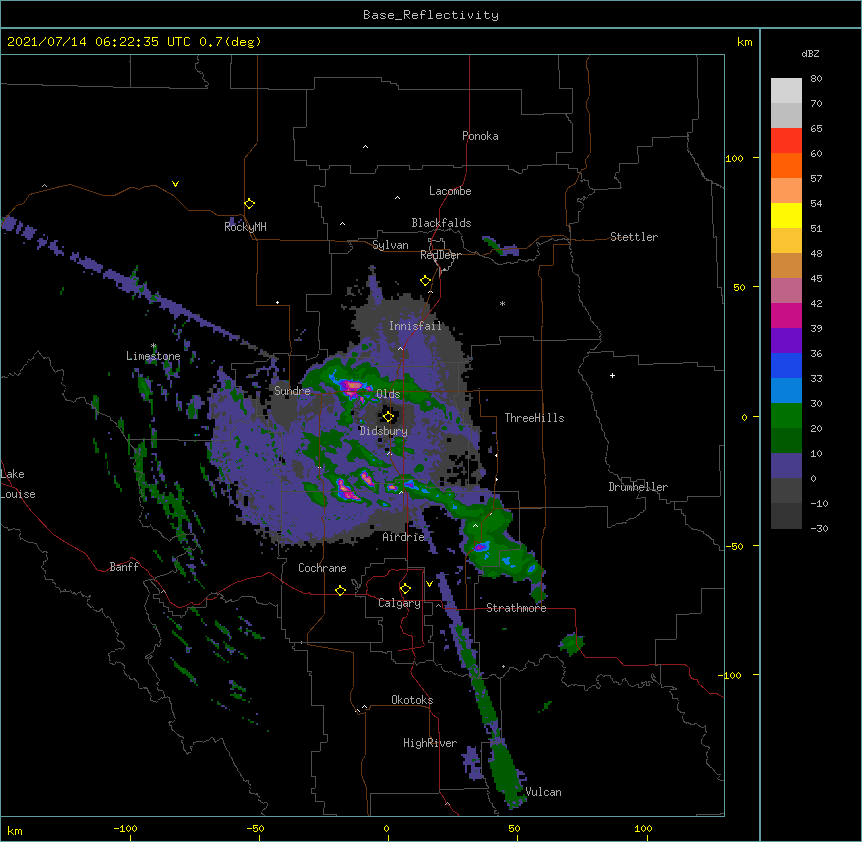Click the yellow diamond marker above RedDeer label

[425, 281]
